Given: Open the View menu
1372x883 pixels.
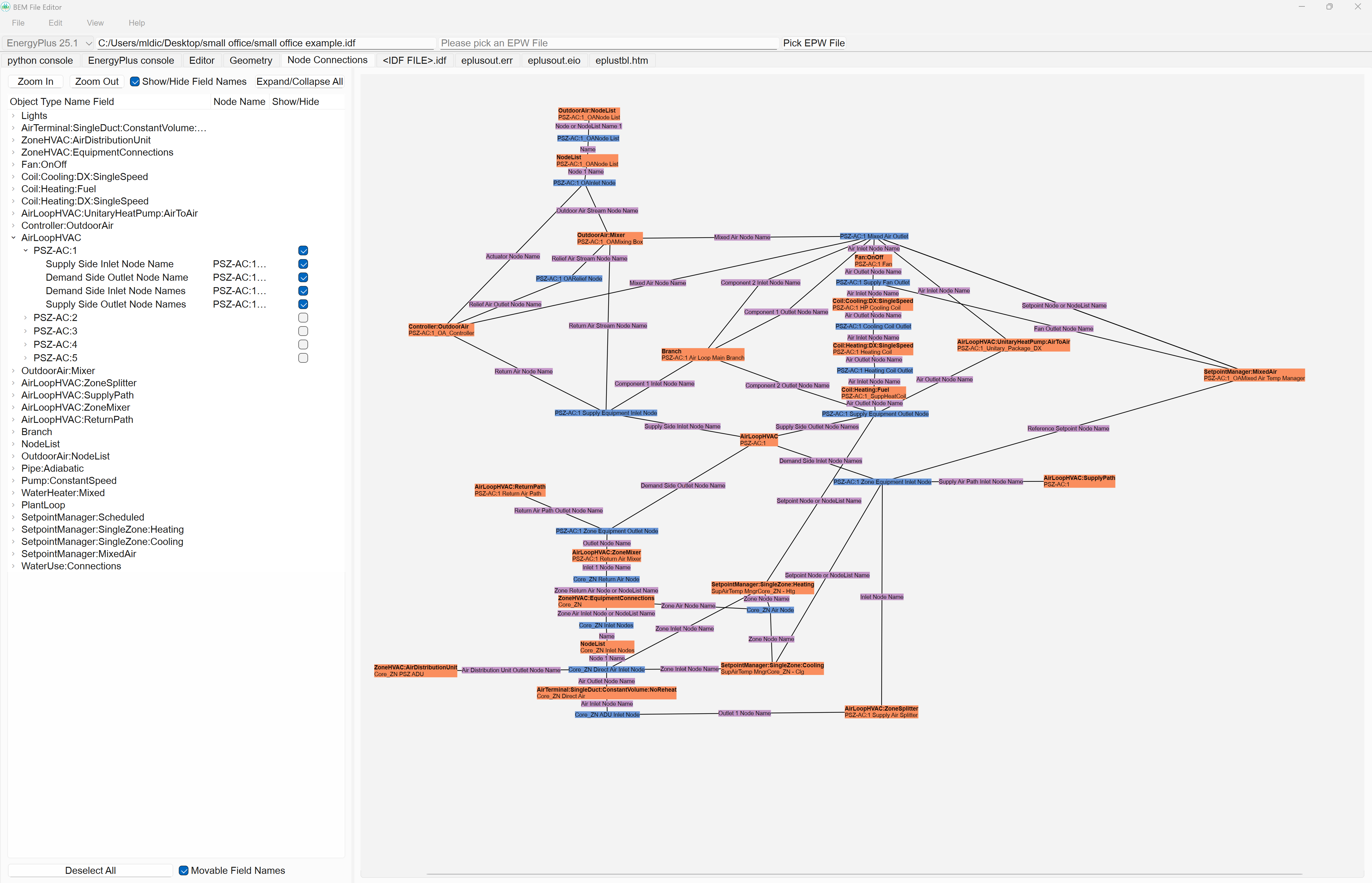Looking at the screenshot, I should point(95,23).
